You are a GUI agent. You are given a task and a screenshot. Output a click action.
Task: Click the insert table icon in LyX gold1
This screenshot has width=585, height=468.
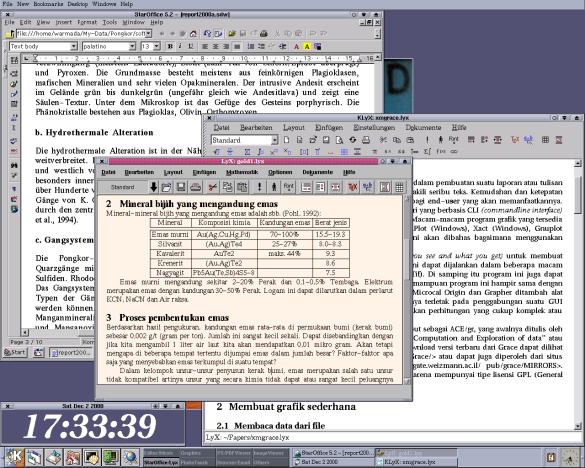pos(400,187)
